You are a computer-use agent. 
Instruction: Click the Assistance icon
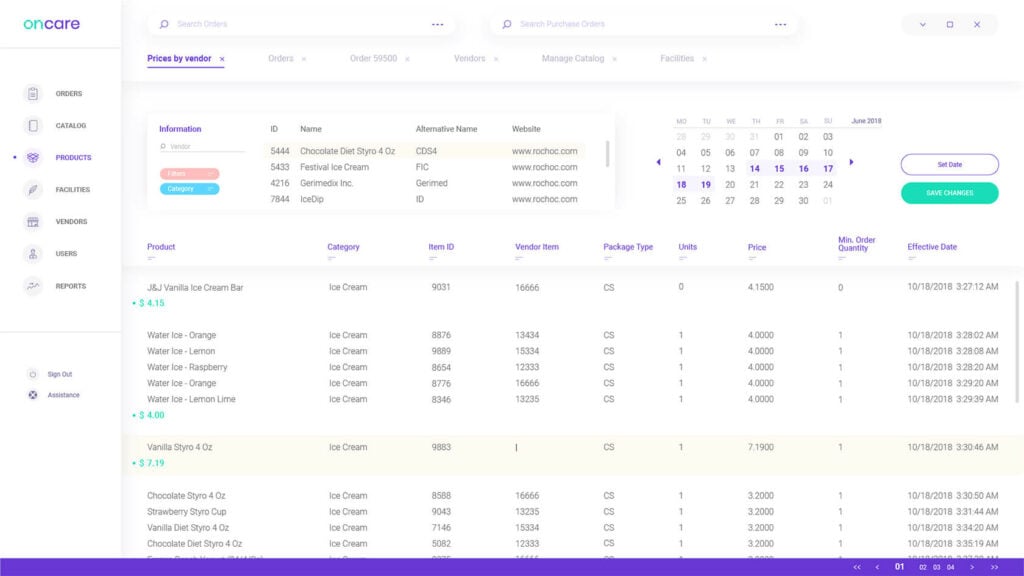coord(32,395)
